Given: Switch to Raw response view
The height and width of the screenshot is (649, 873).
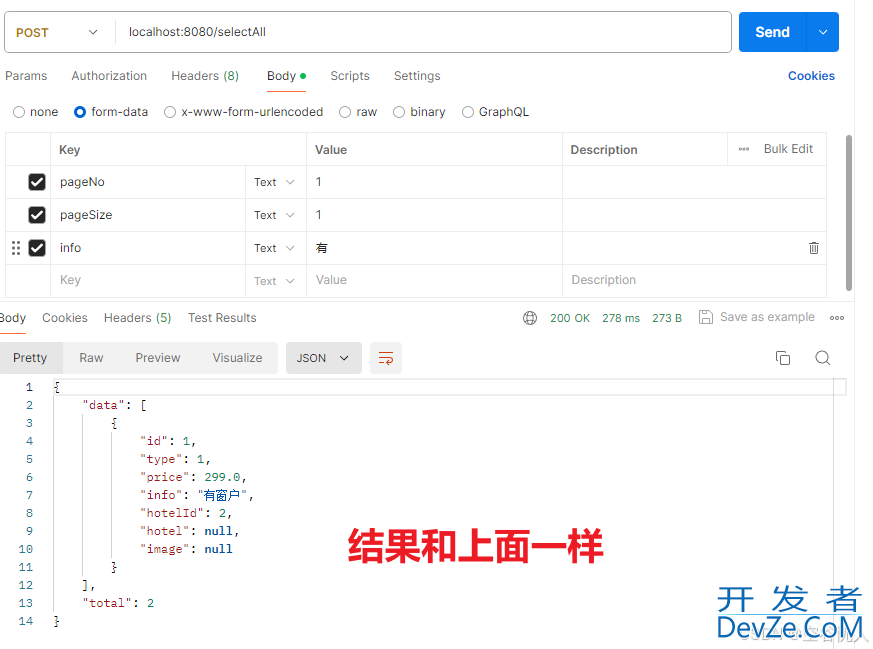Looking at the screenshot, I should (91, 358).
